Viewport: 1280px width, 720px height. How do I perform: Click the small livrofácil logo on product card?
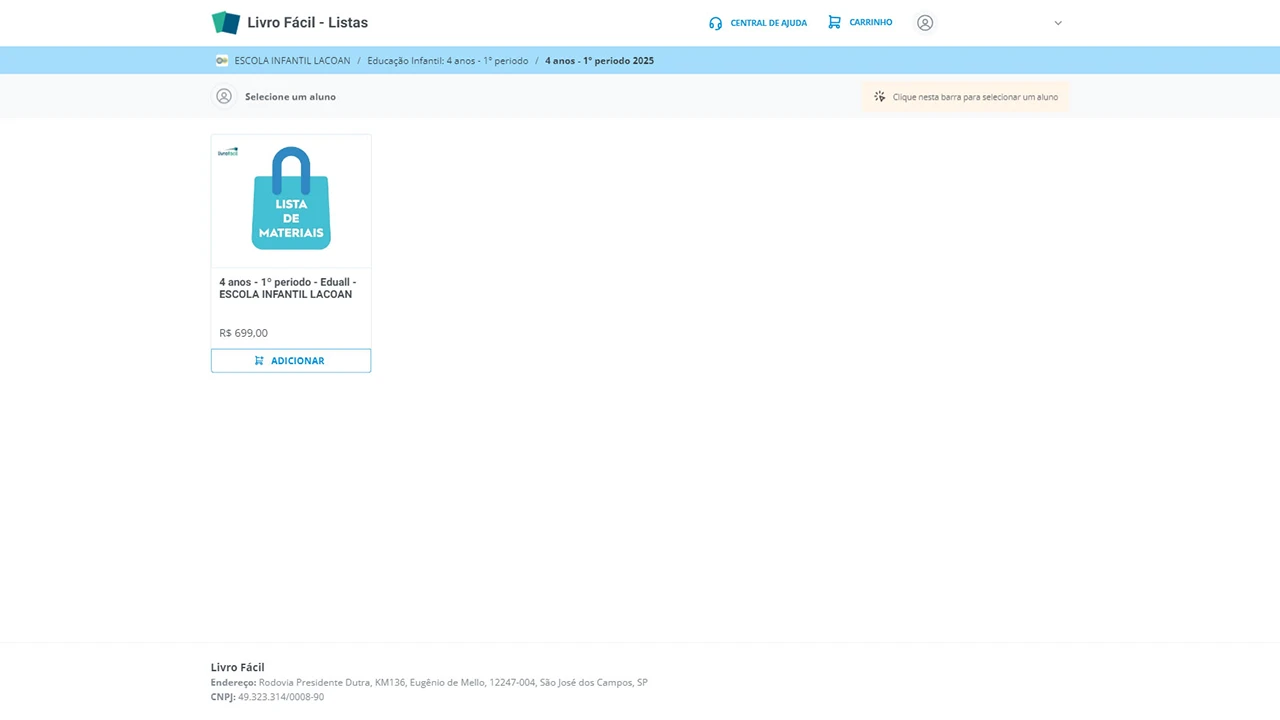coord(228,152)
